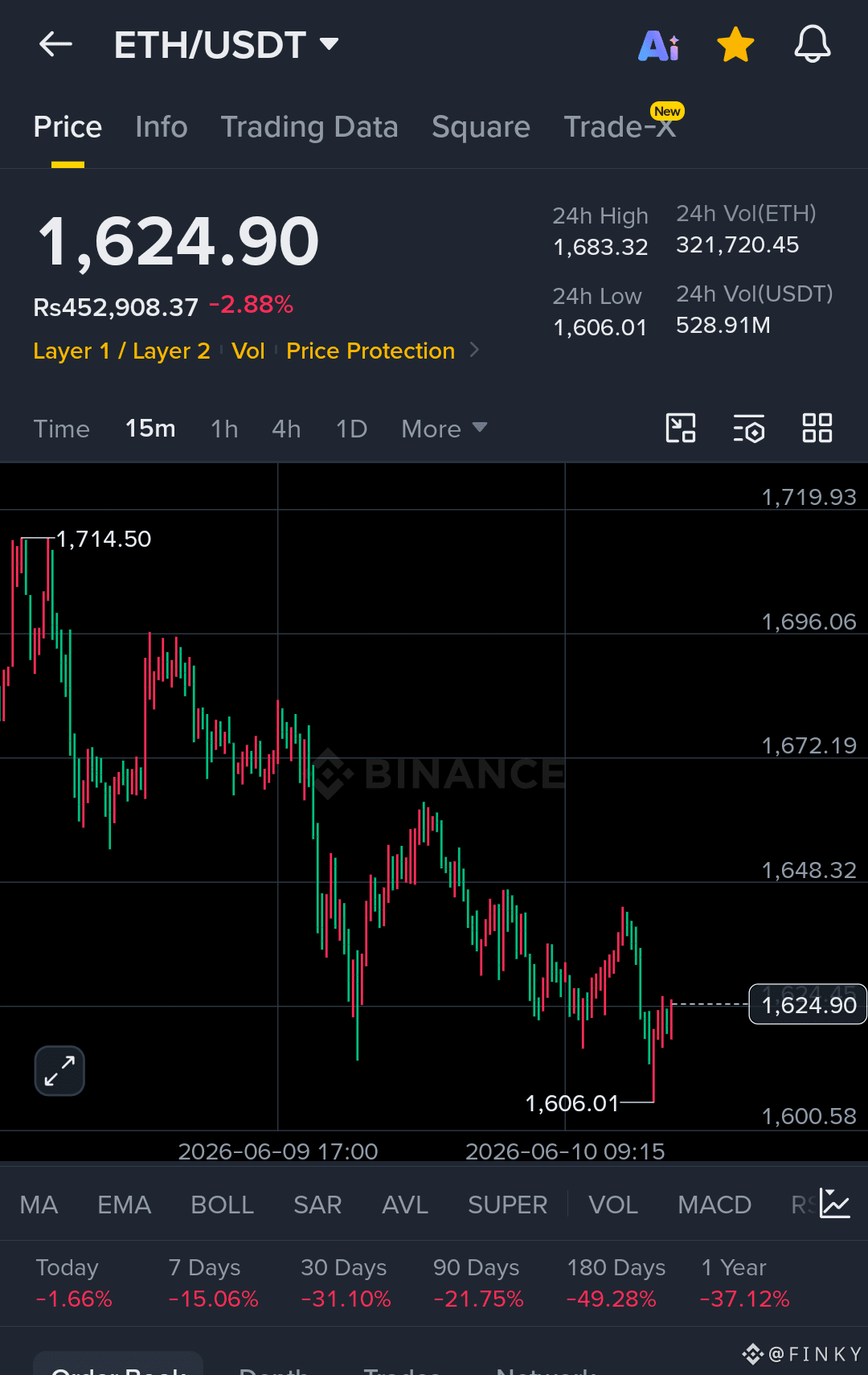Toggle the MA indicator
This screenshot has height=1375, width=868.
[x=39, y=1205]
